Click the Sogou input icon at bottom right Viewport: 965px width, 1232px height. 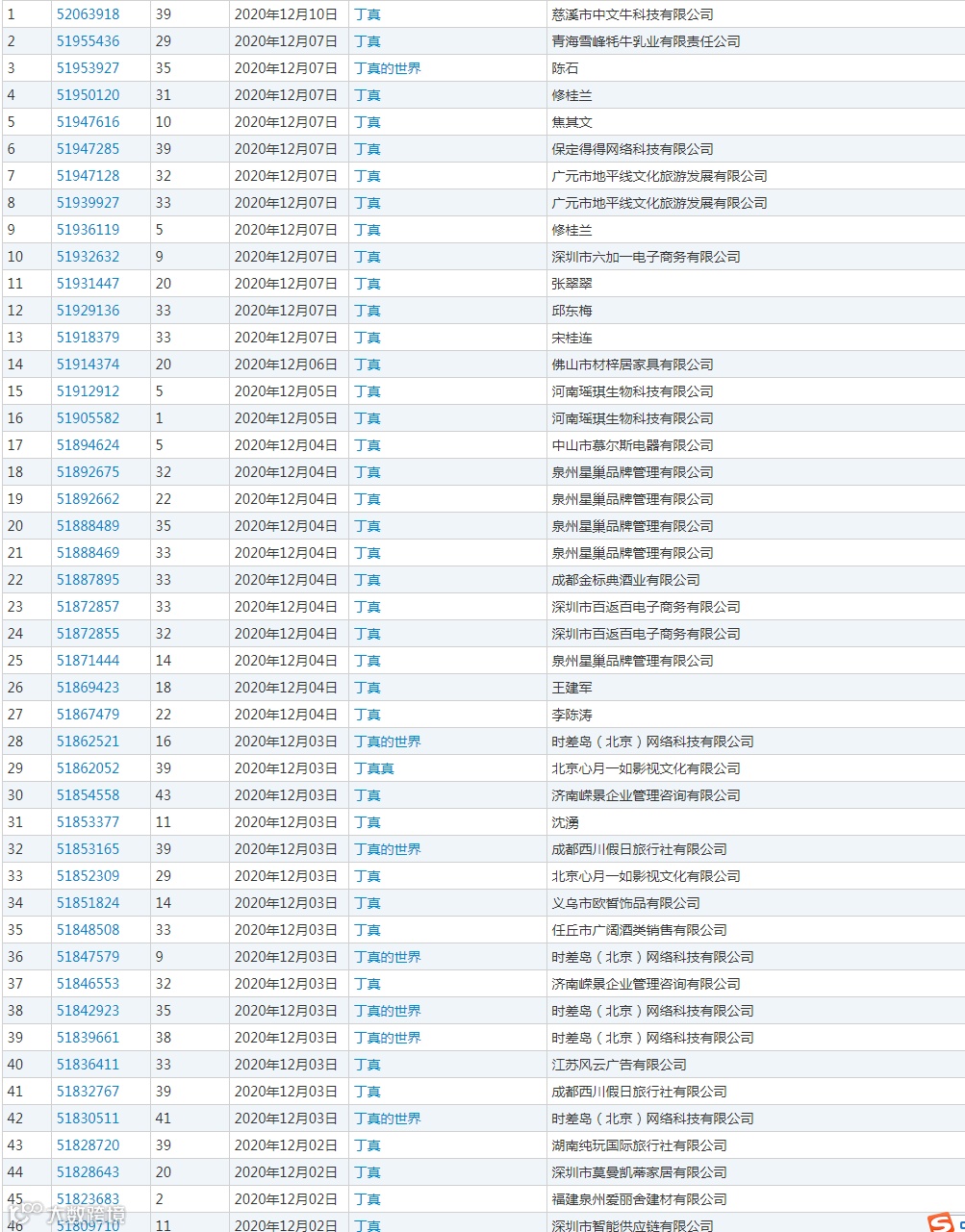pyautogui.click(x=940, y=1222)
